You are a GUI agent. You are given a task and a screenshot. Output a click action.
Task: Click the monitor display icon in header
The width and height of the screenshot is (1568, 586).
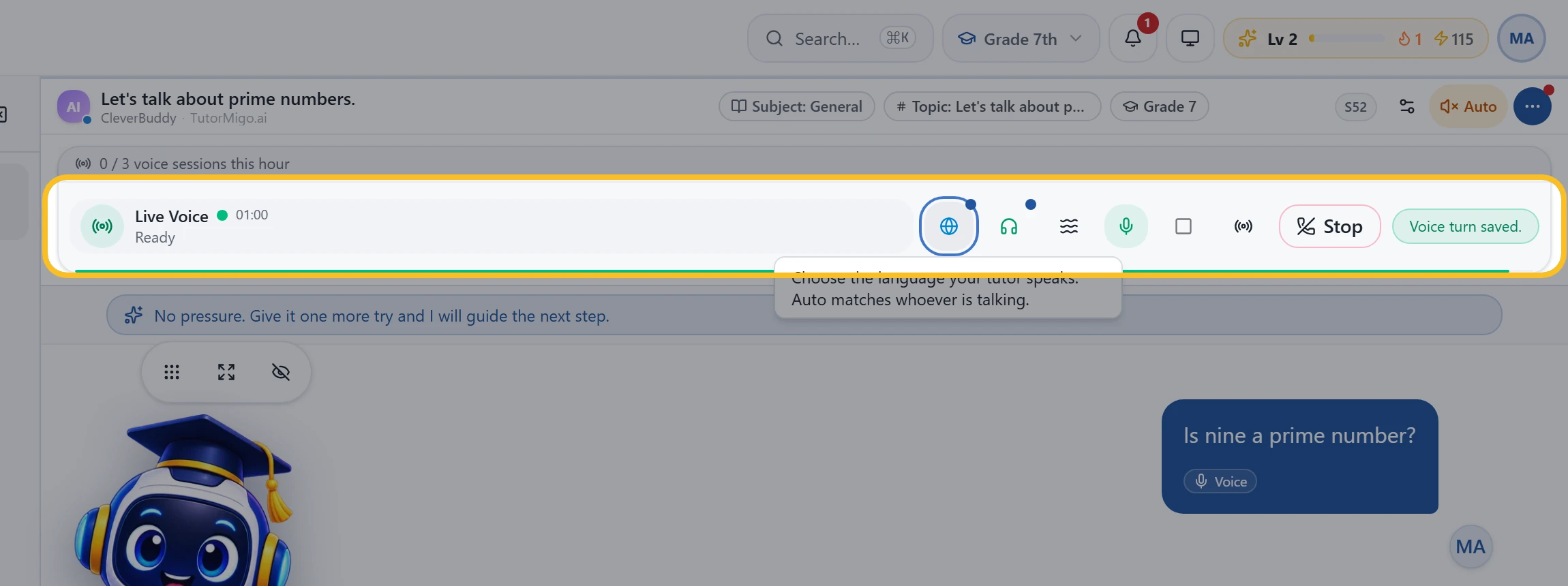click(x=1190, y=39)
